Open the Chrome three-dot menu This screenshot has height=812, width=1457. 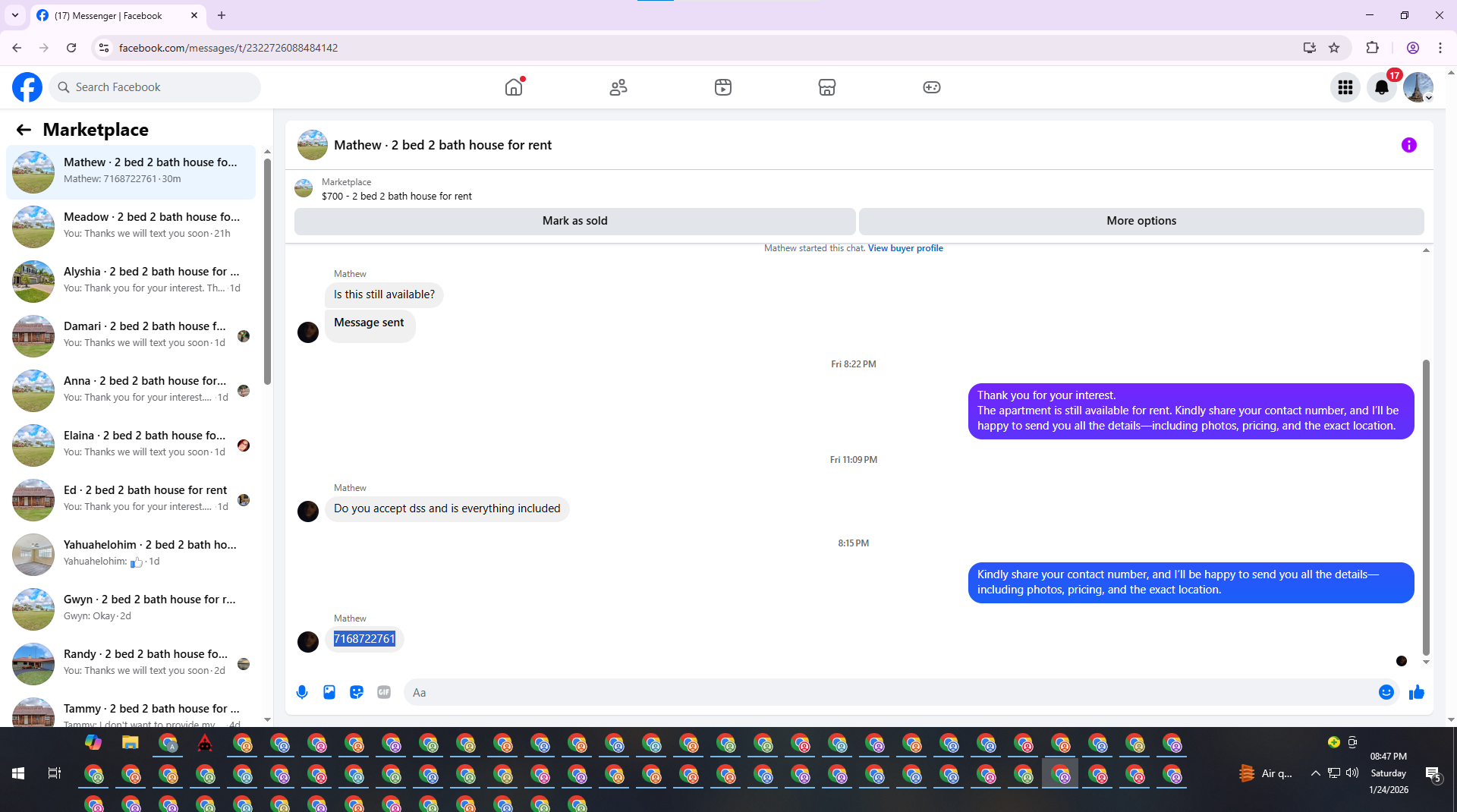[1440, 48]
